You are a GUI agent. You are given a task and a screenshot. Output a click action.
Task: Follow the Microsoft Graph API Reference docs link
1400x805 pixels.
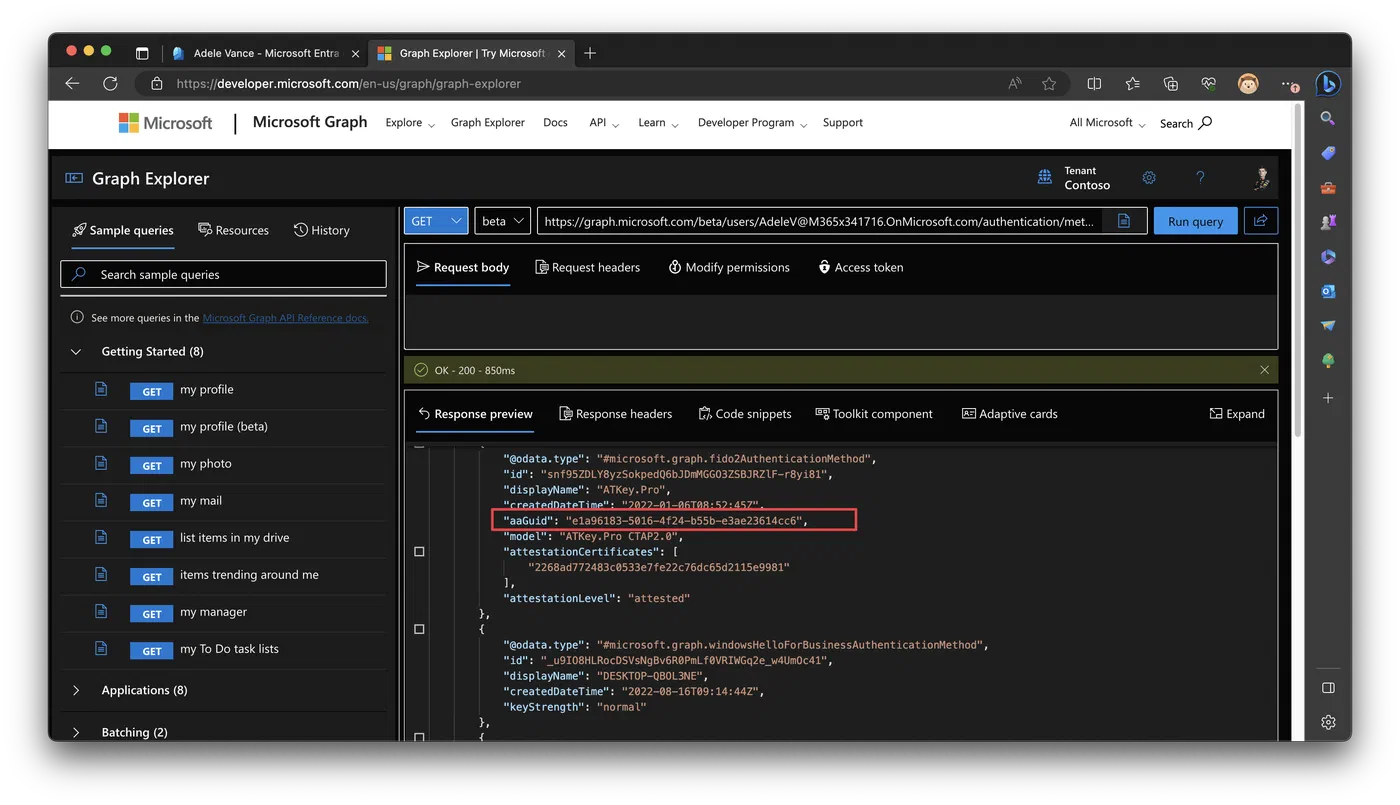click(285, 318)
